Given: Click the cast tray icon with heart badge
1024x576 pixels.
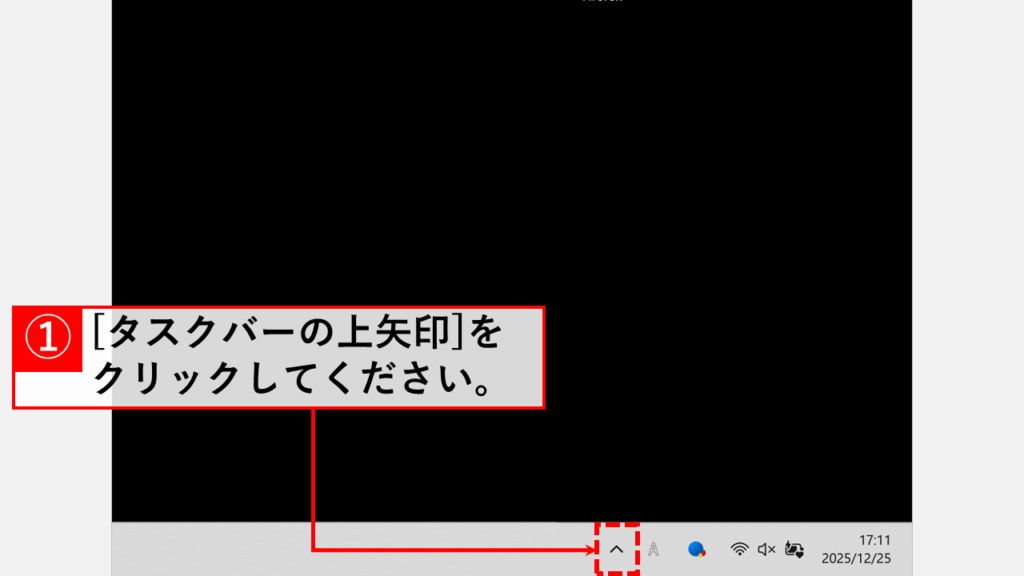Looking at the screenshot, I should (x=792, y=549).
